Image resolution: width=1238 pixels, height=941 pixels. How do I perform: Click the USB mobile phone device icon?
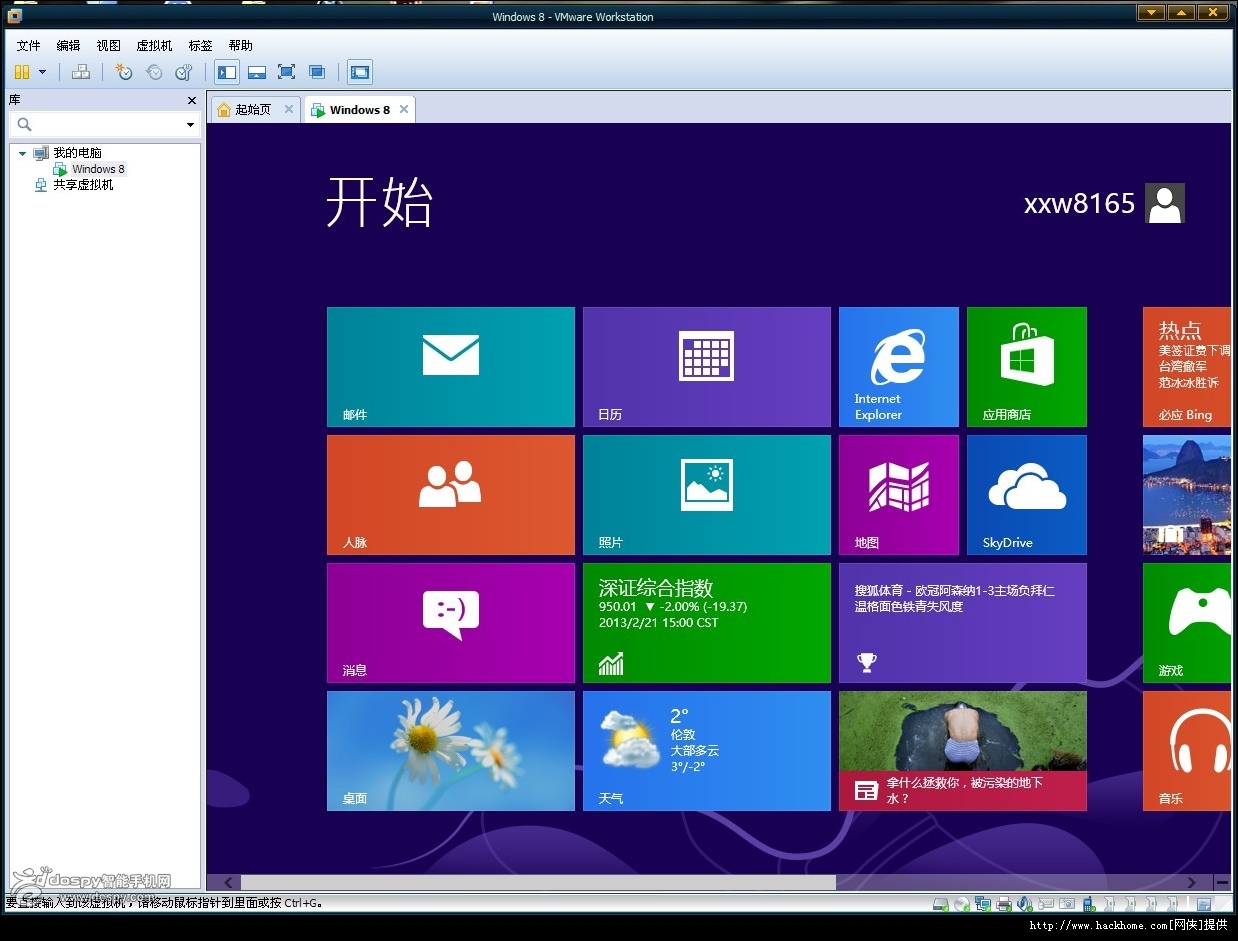[1088, 904]
